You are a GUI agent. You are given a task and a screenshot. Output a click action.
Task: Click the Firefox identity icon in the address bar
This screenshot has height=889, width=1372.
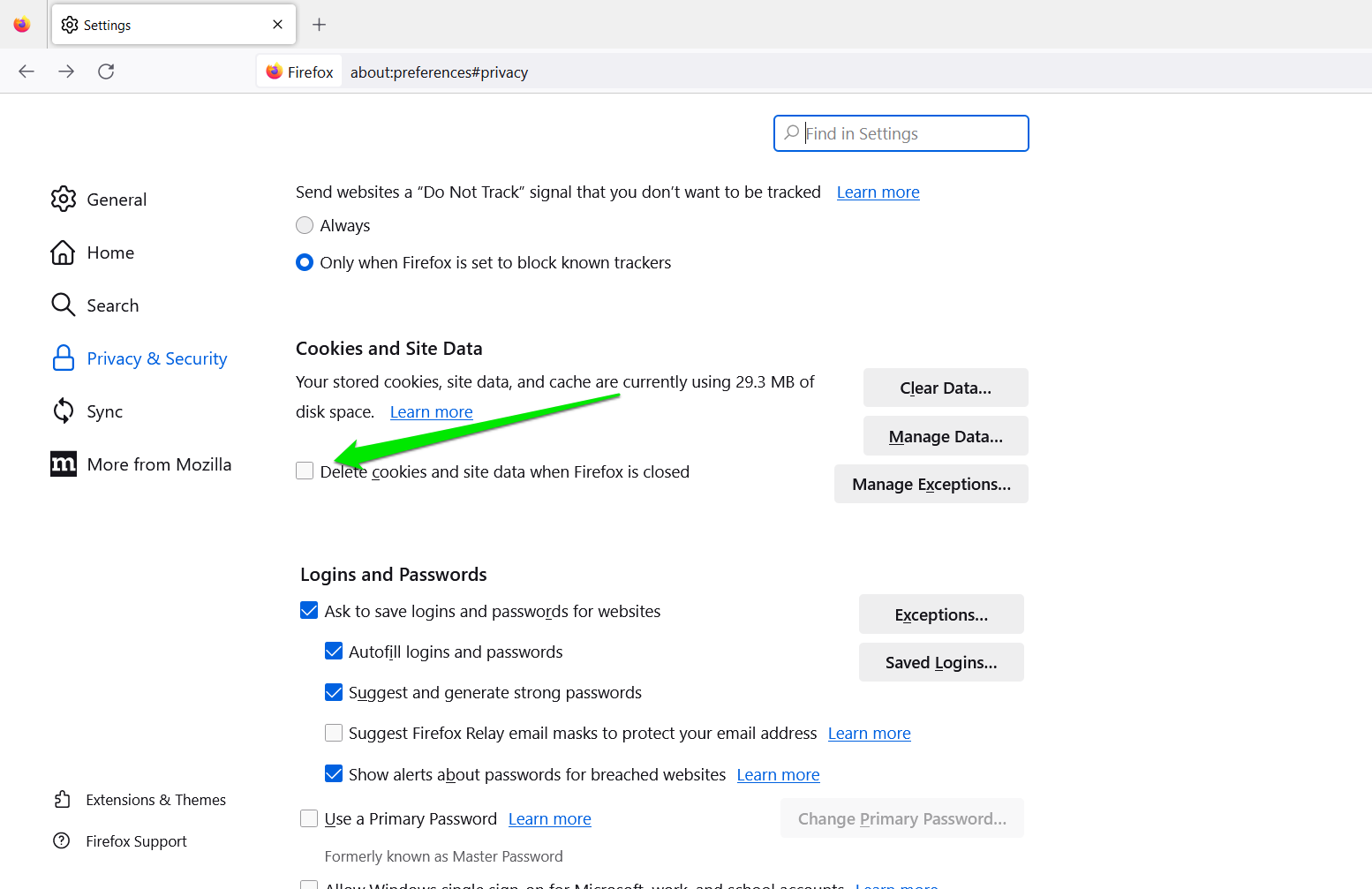pyautogui.click(x=275, y=72)
